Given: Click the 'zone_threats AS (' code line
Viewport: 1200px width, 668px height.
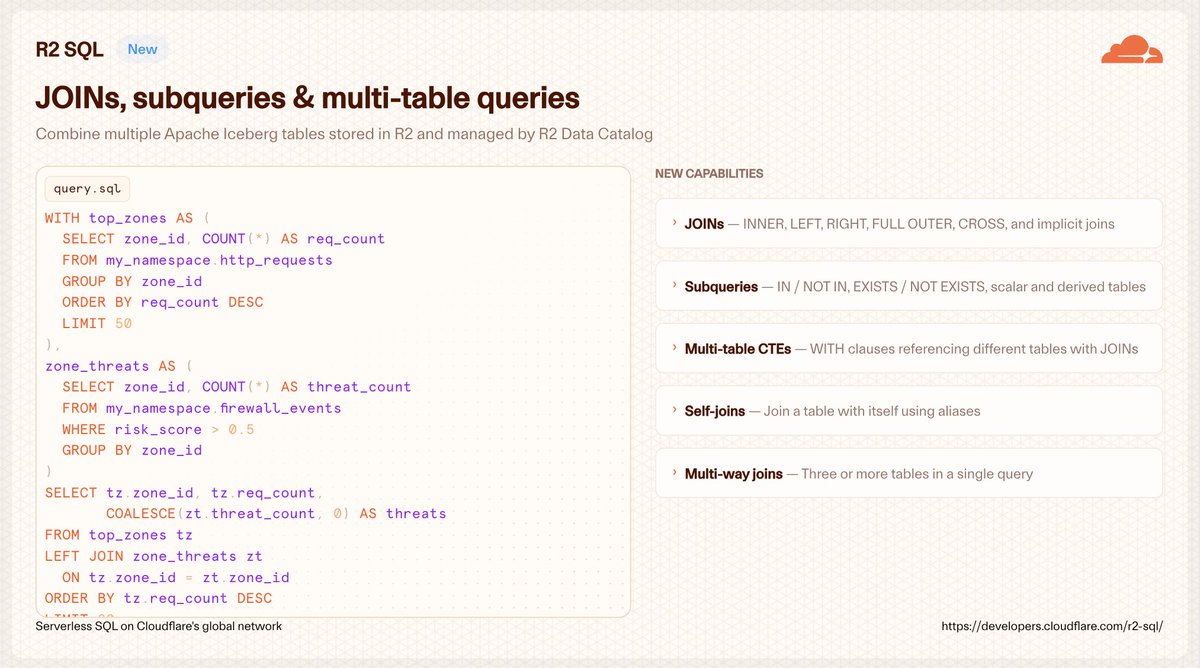Looking at the screenshot, I should pyautogui.click(x=119, y=366).
